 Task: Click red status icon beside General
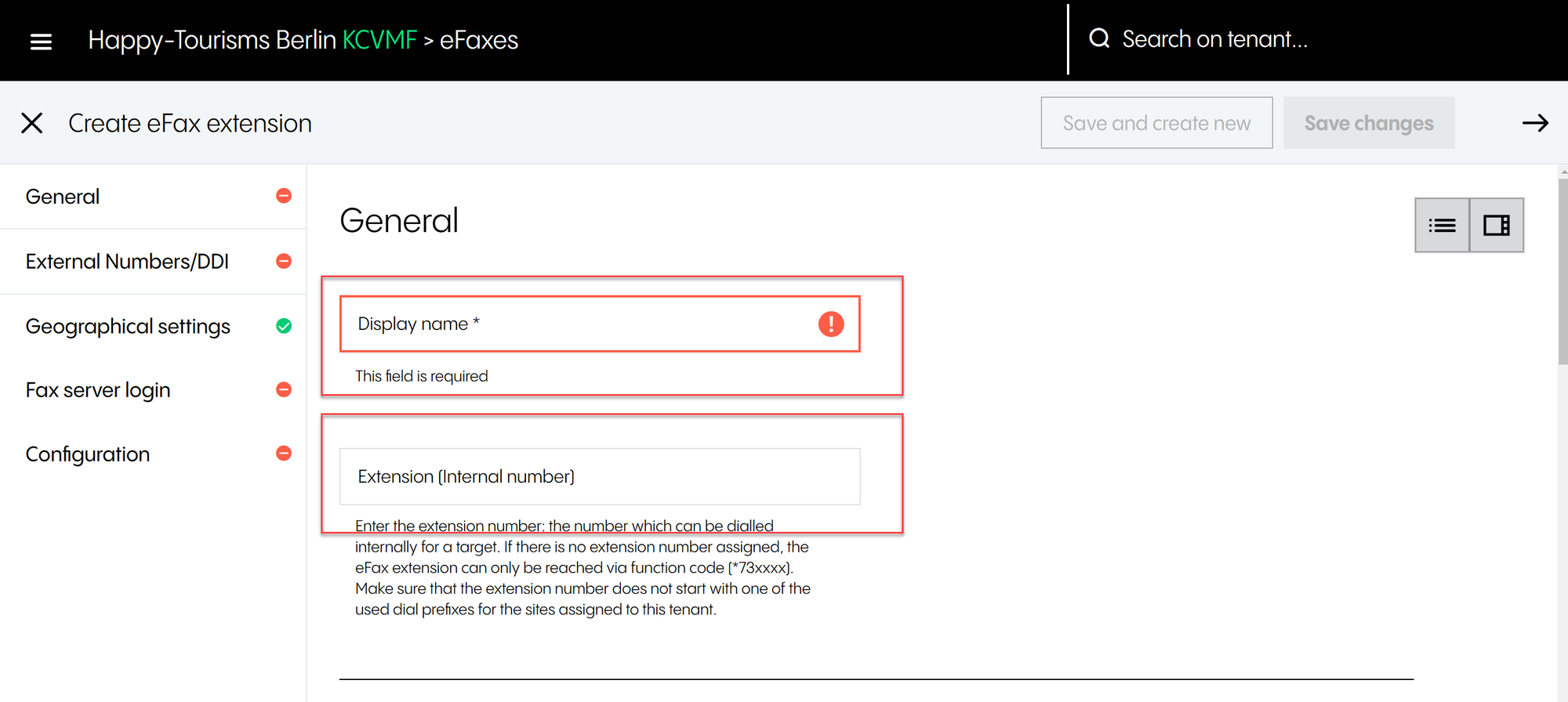click(284, 196)
